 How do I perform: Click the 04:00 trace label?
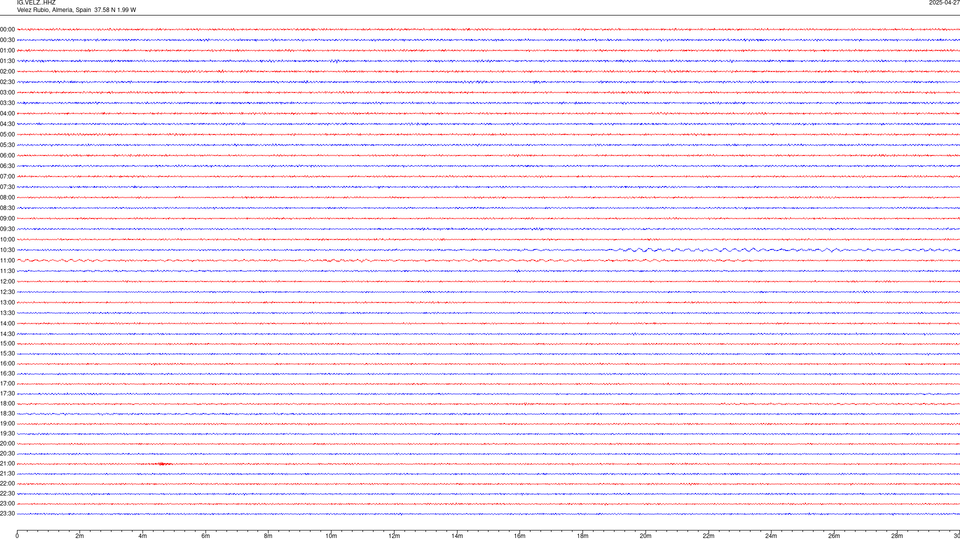(7, 113)
